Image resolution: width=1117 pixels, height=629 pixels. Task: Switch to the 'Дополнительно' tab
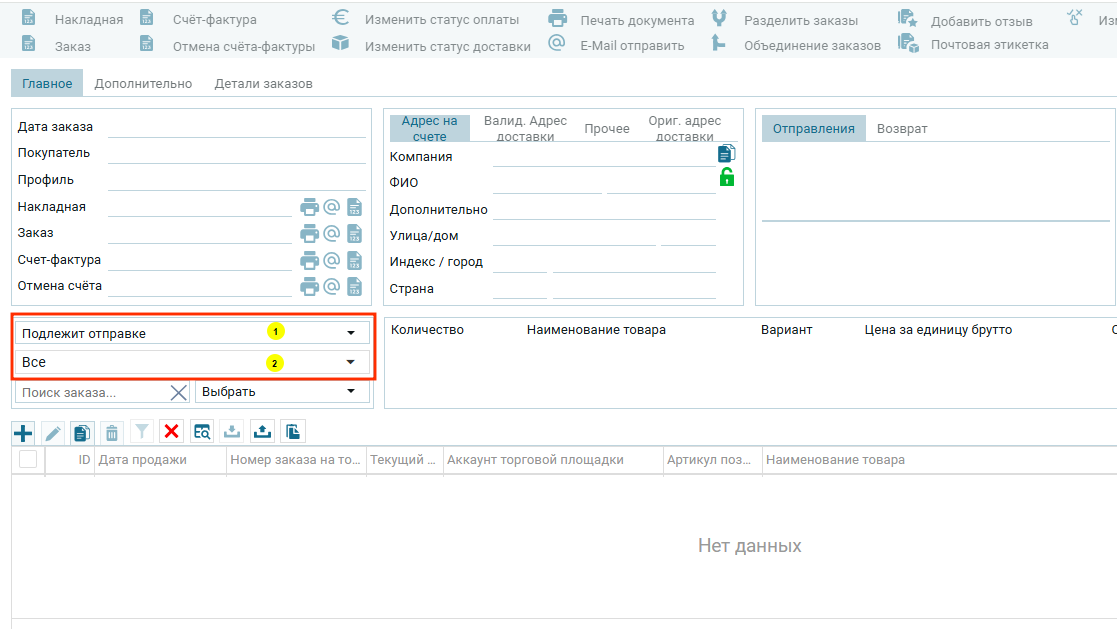pos(143,84)
